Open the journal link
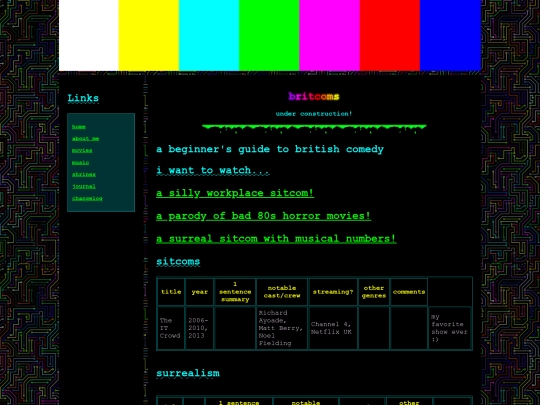540x405 pixels. click(84, 186)
